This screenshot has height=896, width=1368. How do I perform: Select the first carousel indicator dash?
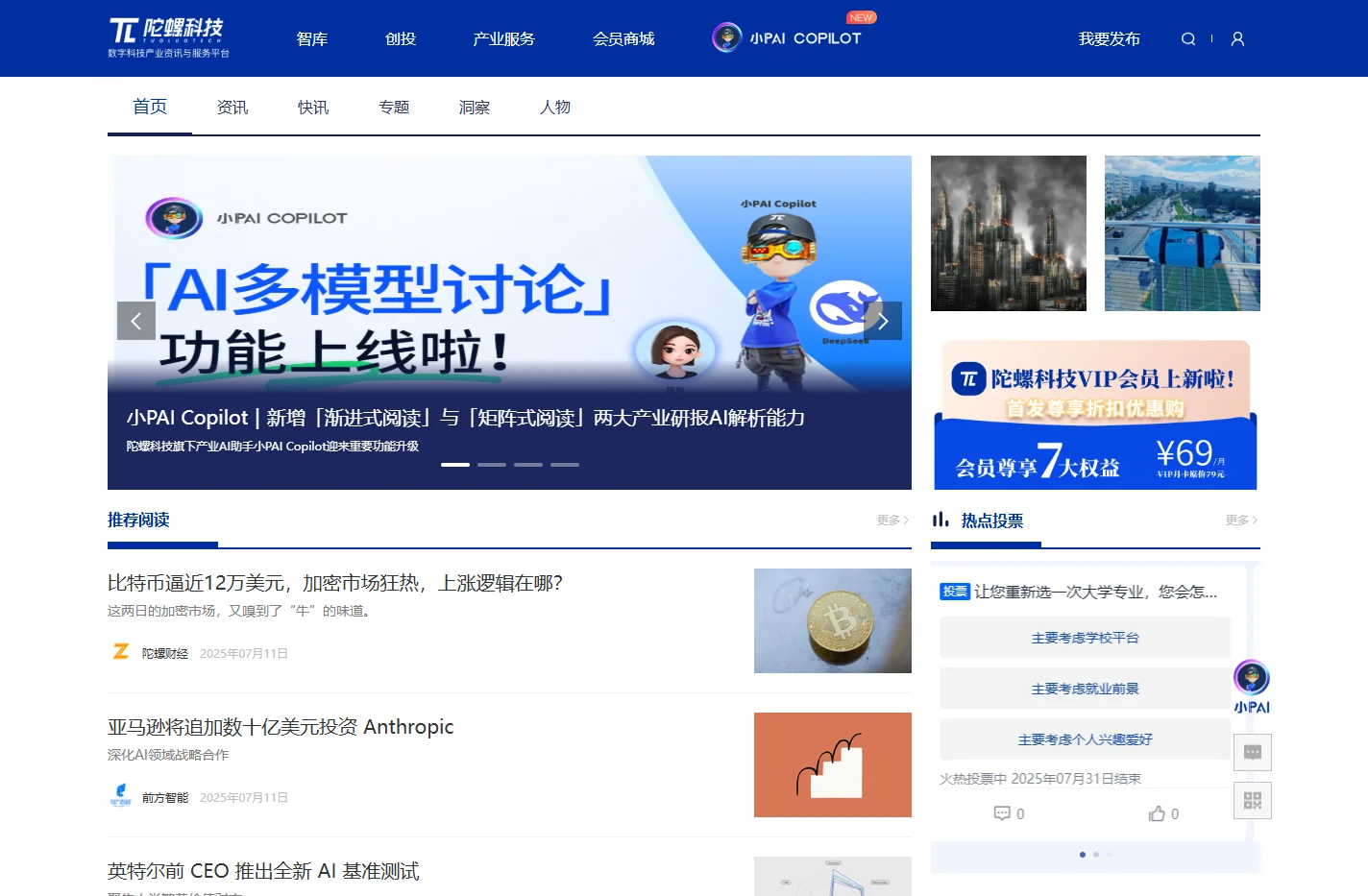455,465
